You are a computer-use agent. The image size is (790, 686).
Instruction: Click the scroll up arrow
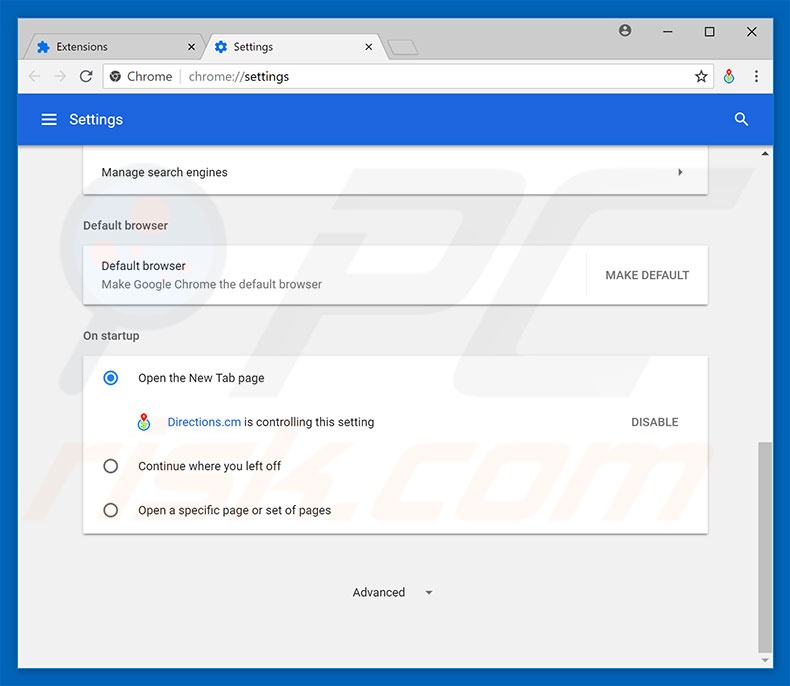pyautogui.click(x=765, y=154)
